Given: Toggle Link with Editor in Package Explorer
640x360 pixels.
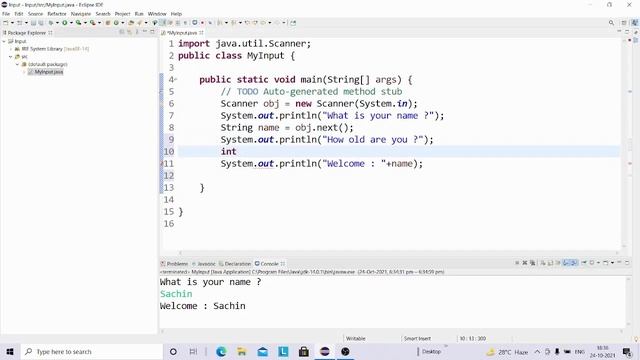Looking at the screenshot, I should pos(129,32).
